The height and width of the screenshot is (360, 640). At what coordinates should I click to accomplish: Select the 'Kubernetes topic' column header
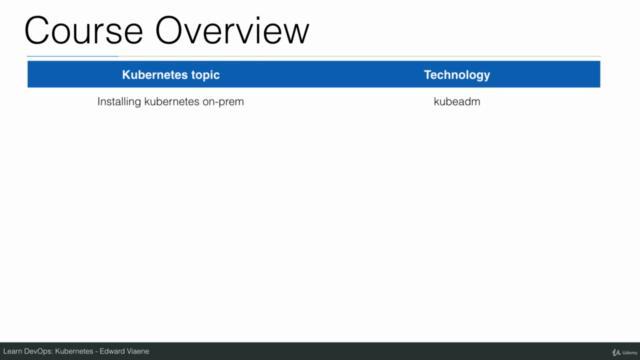point(171,75)
